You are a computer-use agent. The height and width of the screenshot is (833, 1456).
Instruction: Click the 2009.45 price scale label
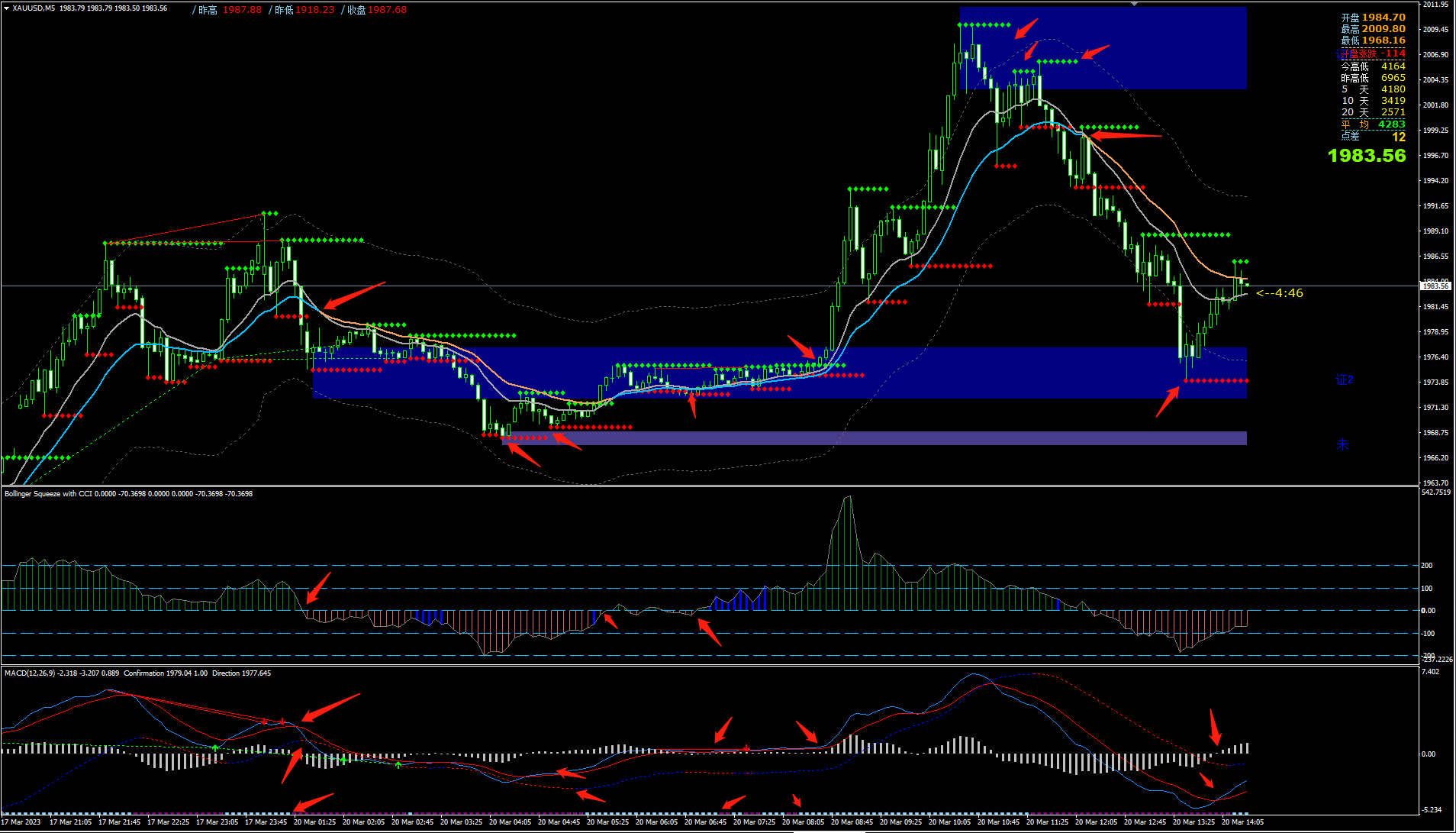coord(1435,30)
